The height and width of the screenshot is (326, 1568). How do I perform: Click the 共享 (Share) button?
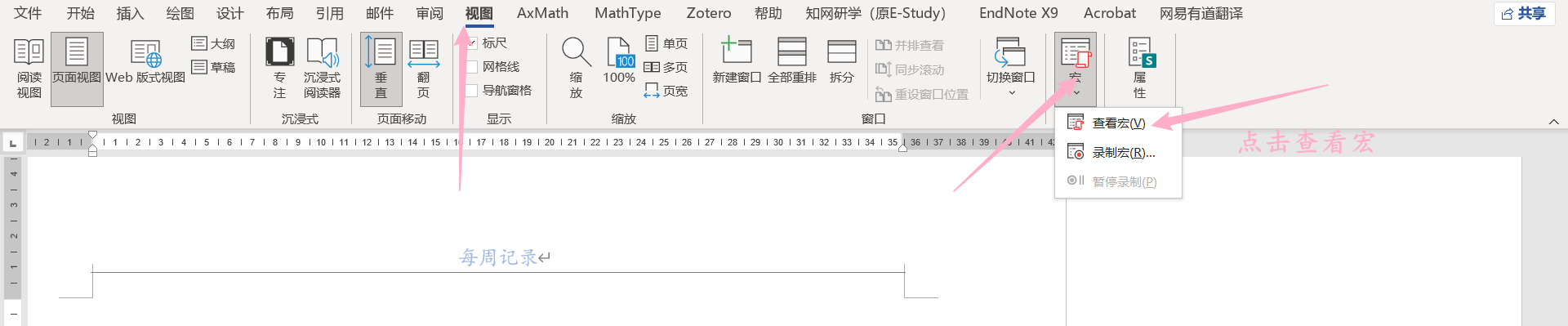pyautogui.click(x=1524, y=13)
